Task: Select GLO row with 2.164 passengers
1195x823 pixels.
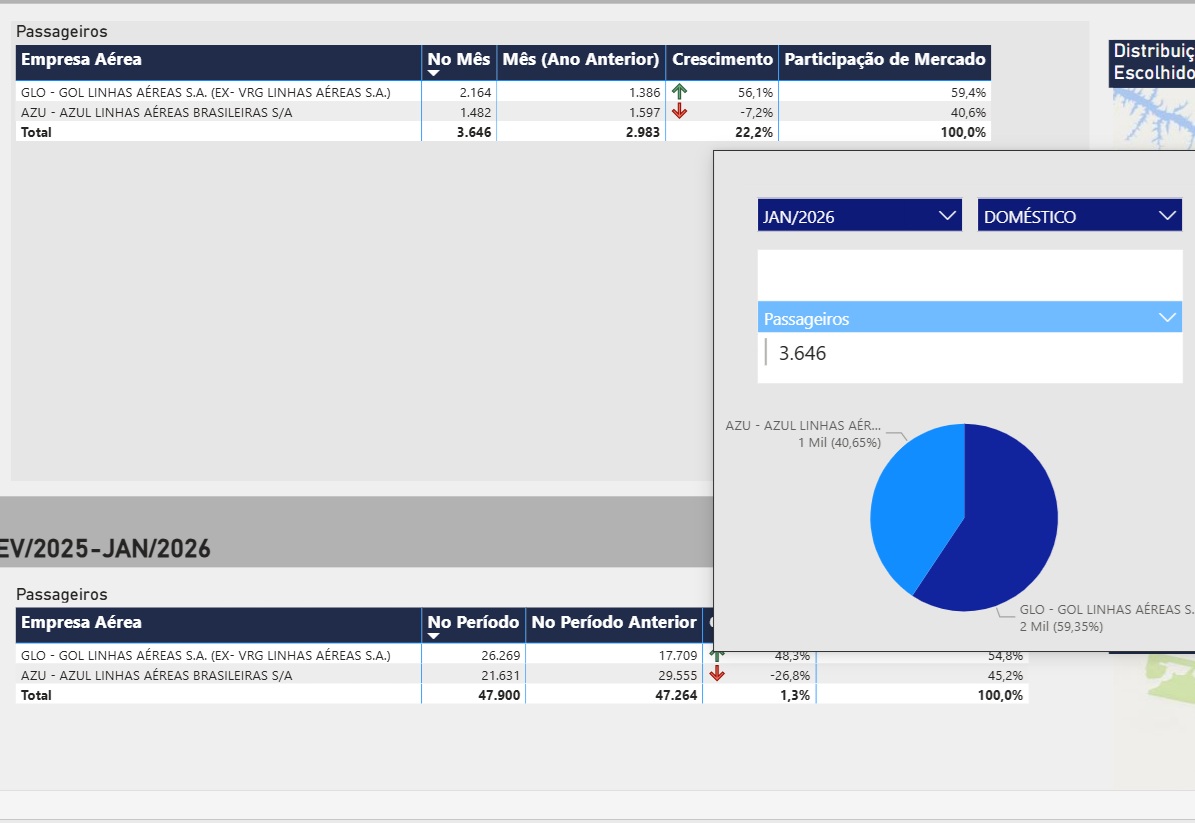Action: [205, 92]
